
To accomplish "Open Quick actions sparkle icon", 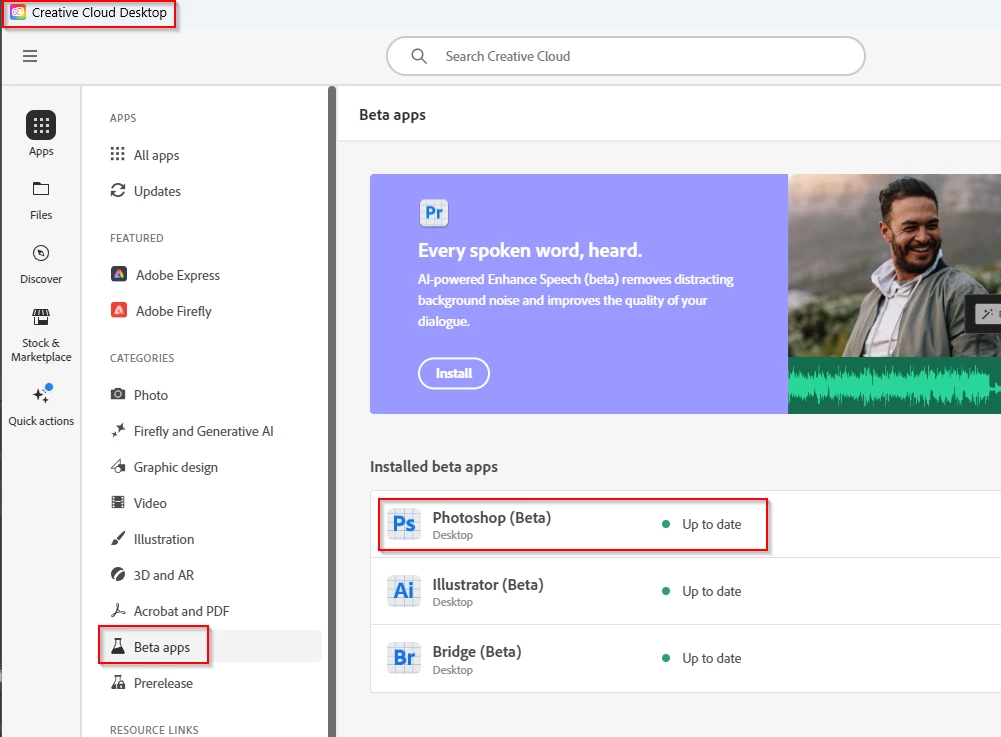I will pyautogui.click(x=42, y=394).
